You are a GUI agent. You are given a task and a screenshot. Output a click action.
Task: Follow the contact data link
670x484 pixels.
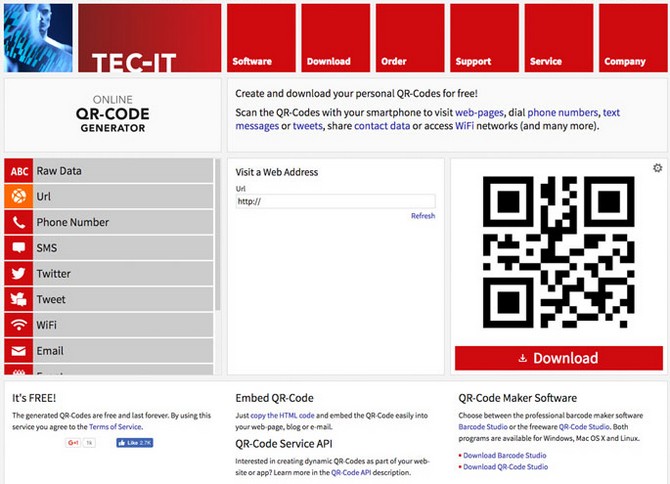coord(382,126)
